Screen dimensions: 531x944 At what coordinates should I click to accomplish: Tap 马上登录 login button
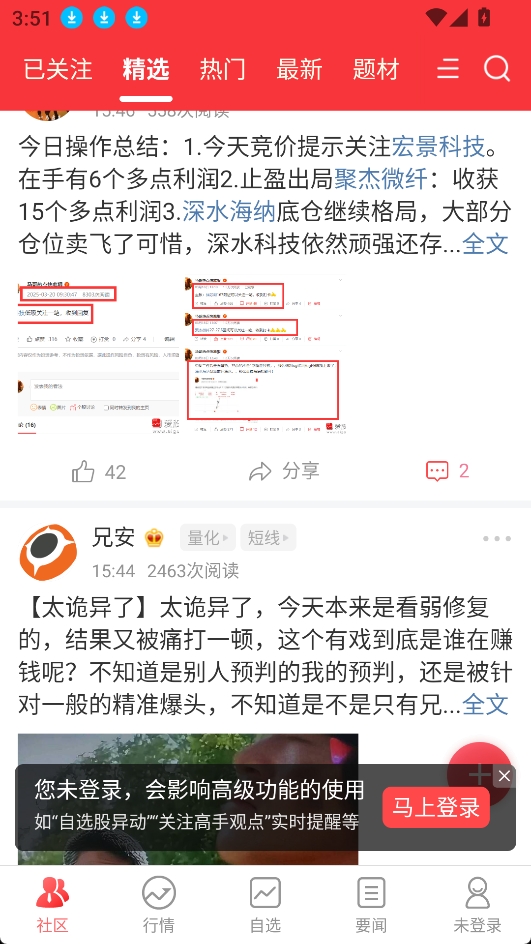[x=436, y=807]
